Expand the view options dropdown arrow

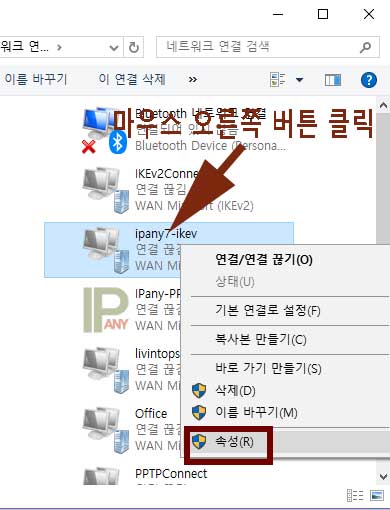(x=299, y=80)
